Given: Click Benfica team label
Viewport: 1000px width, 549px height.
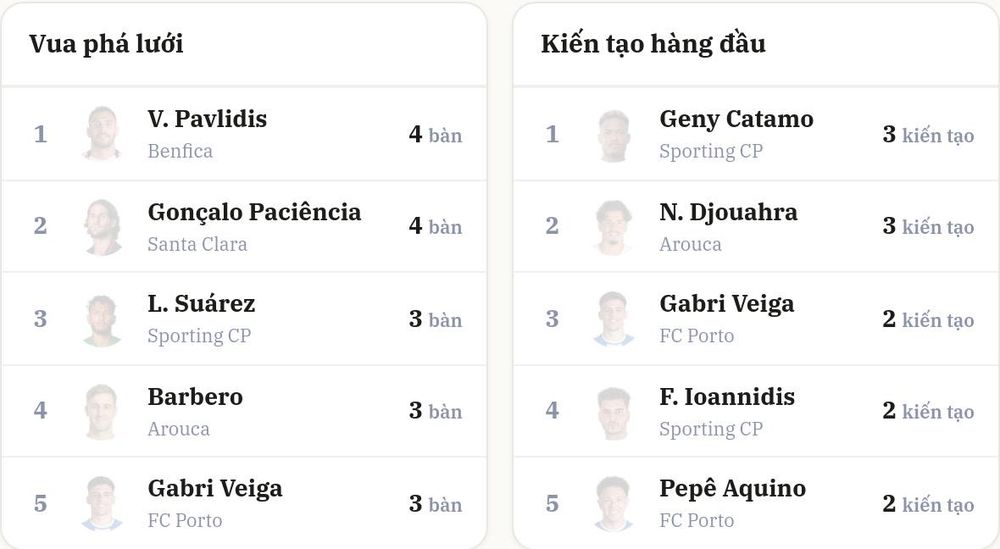Looking at the screenshot, I should (180, 151).
